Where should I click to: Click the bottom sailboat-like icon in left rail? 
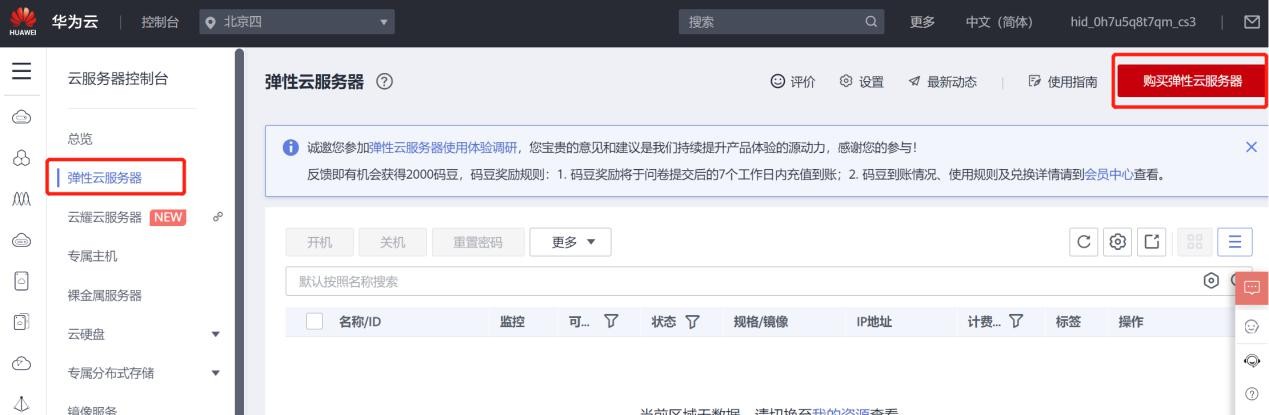pos(19,405)
